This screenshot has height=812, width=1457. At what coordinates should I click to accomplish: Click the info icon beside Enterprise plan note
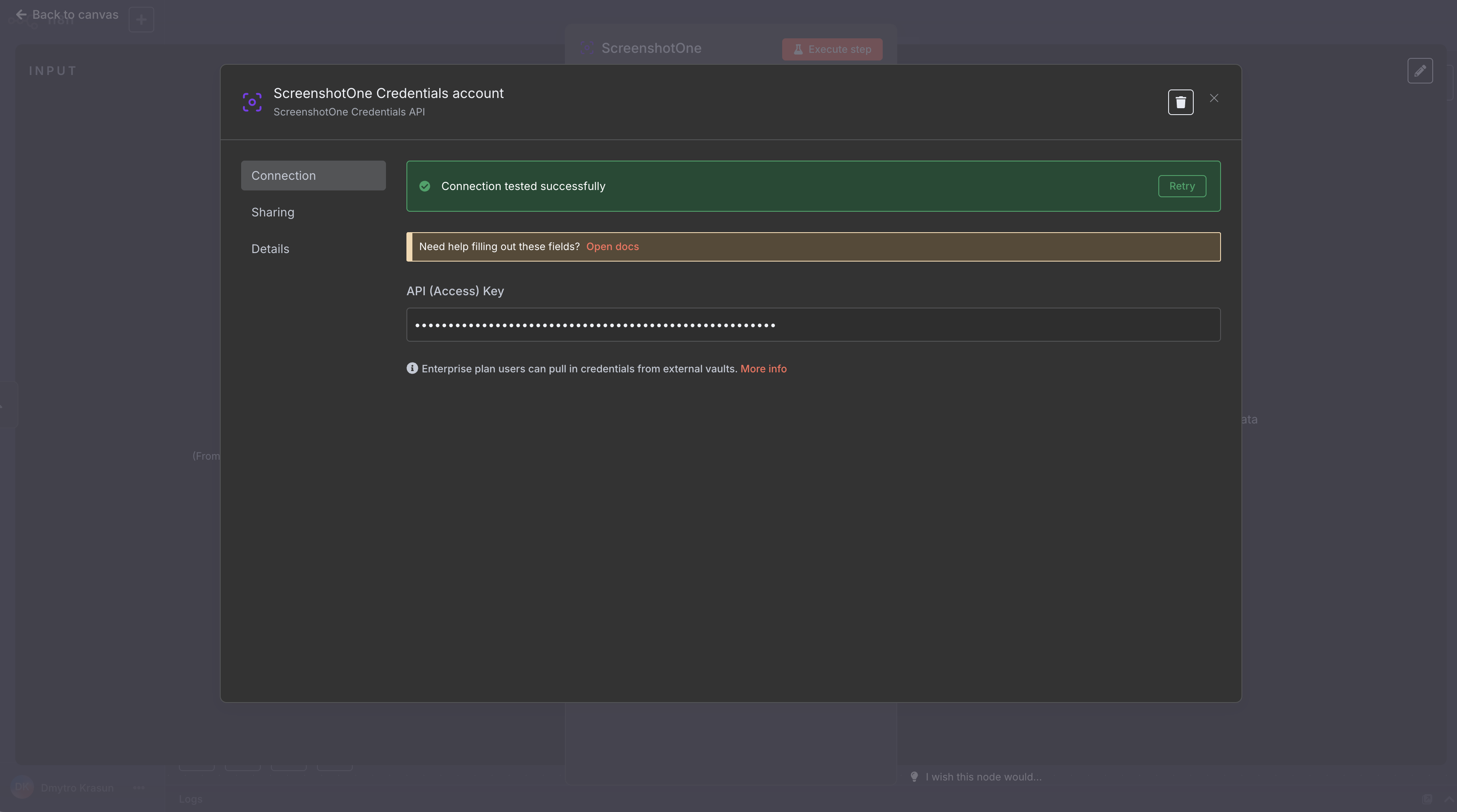(412, 369)
